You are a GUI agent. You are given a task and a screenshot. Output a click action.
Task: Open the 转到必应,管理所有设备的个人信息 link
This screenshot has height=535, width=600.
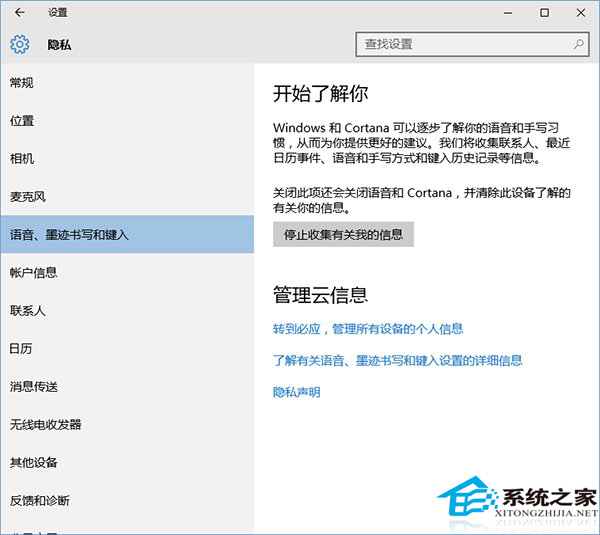pyautogui.click(x=368, y=329)
